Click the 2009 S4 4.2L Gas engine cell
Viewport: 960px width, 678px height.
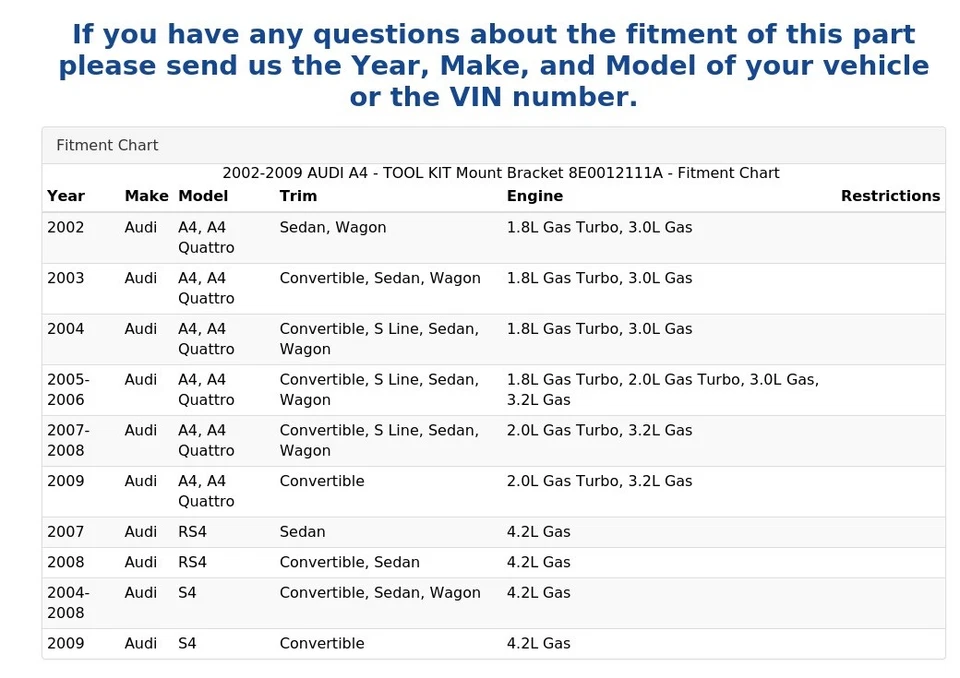538,644
